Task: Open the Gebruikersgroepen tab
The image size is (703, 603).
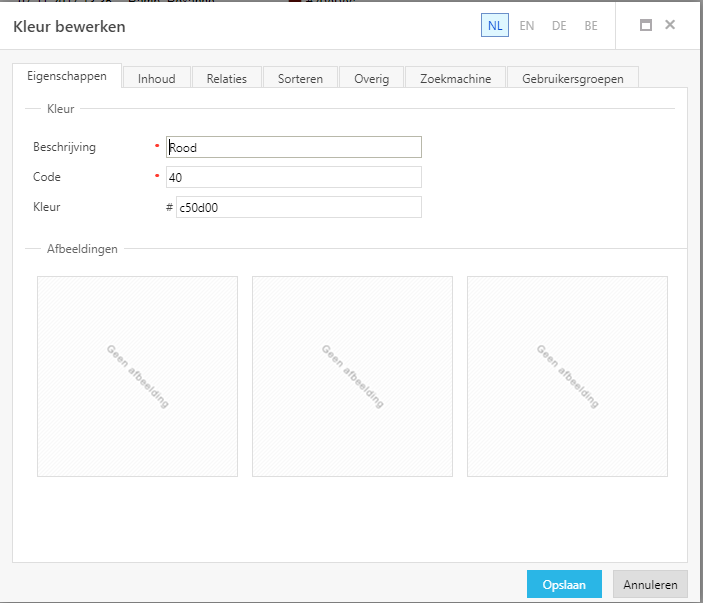Action: (x=573, y=78)
